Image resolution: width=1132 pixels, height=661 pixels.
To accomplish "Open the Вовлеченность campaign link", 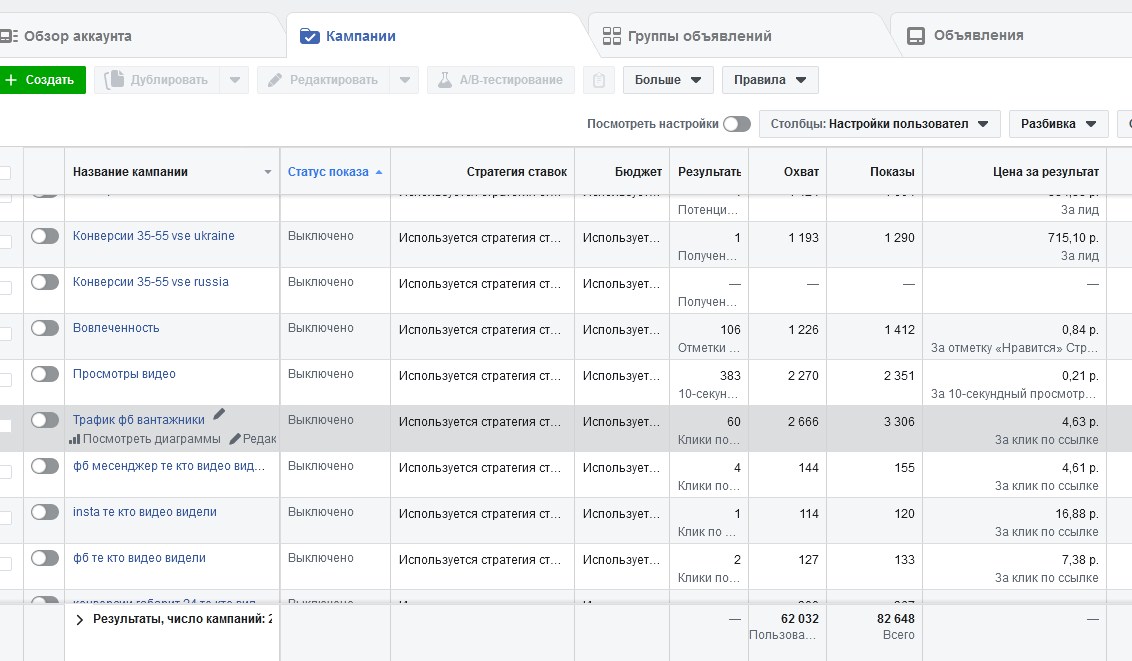I will [116, 328].
